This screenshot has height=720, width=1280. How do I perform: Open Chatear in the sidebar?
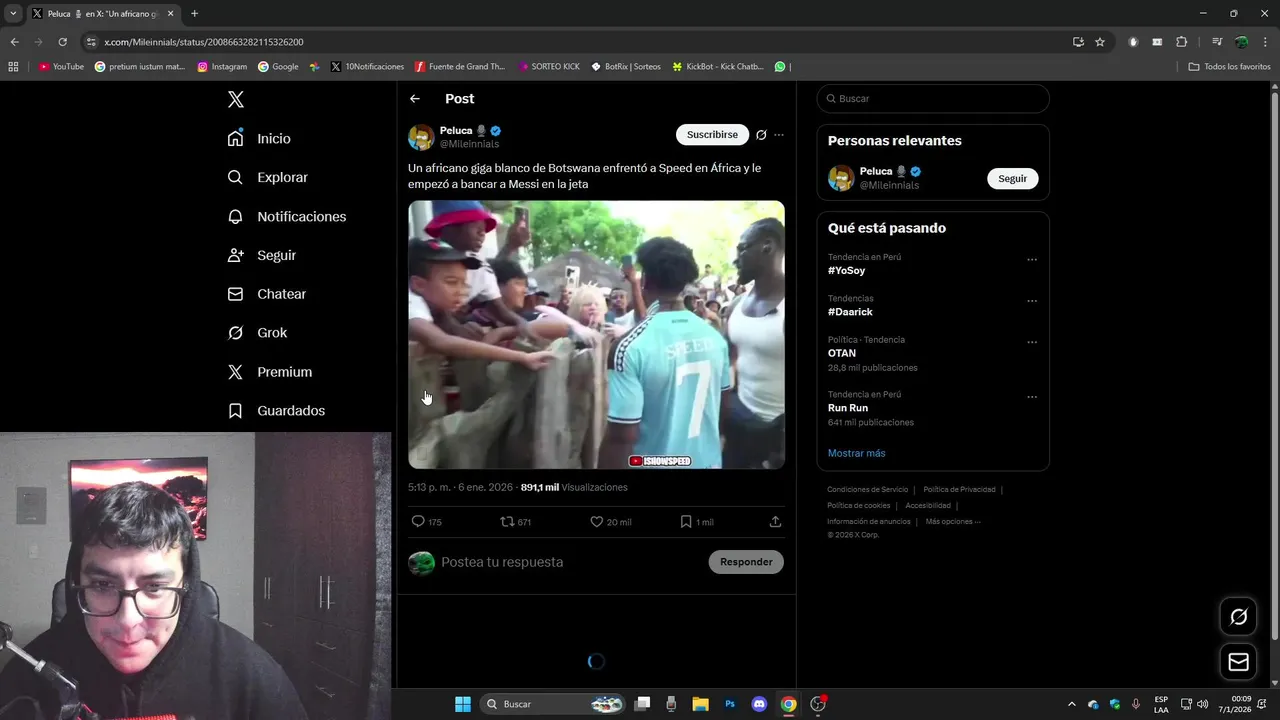point(266,294)
